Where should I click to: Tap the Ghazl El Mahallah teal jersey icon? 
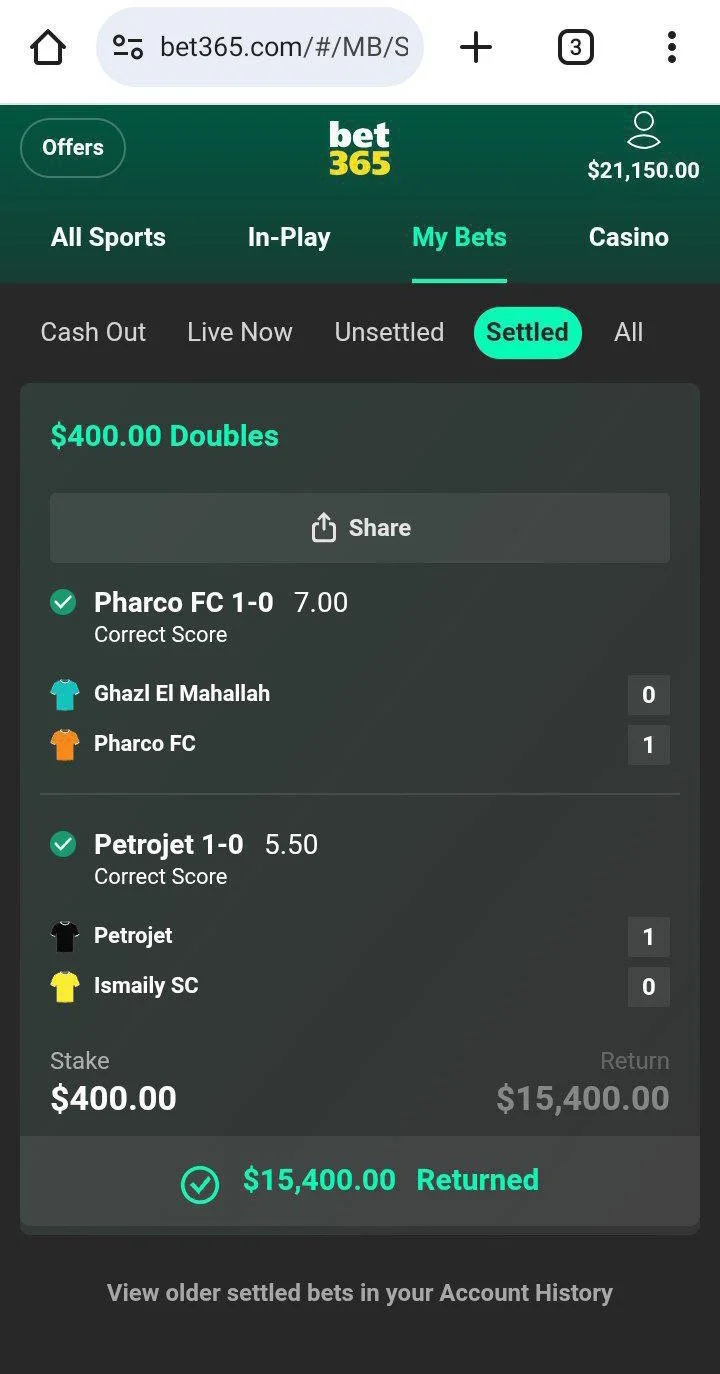(65, 694)
